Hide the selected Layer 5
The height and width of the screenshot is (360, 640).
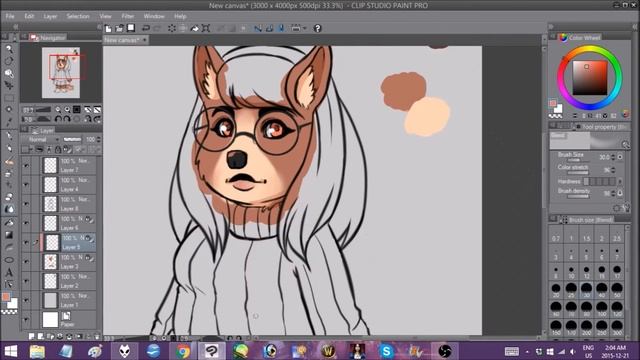pyautogui.click(x=27, y=242)
